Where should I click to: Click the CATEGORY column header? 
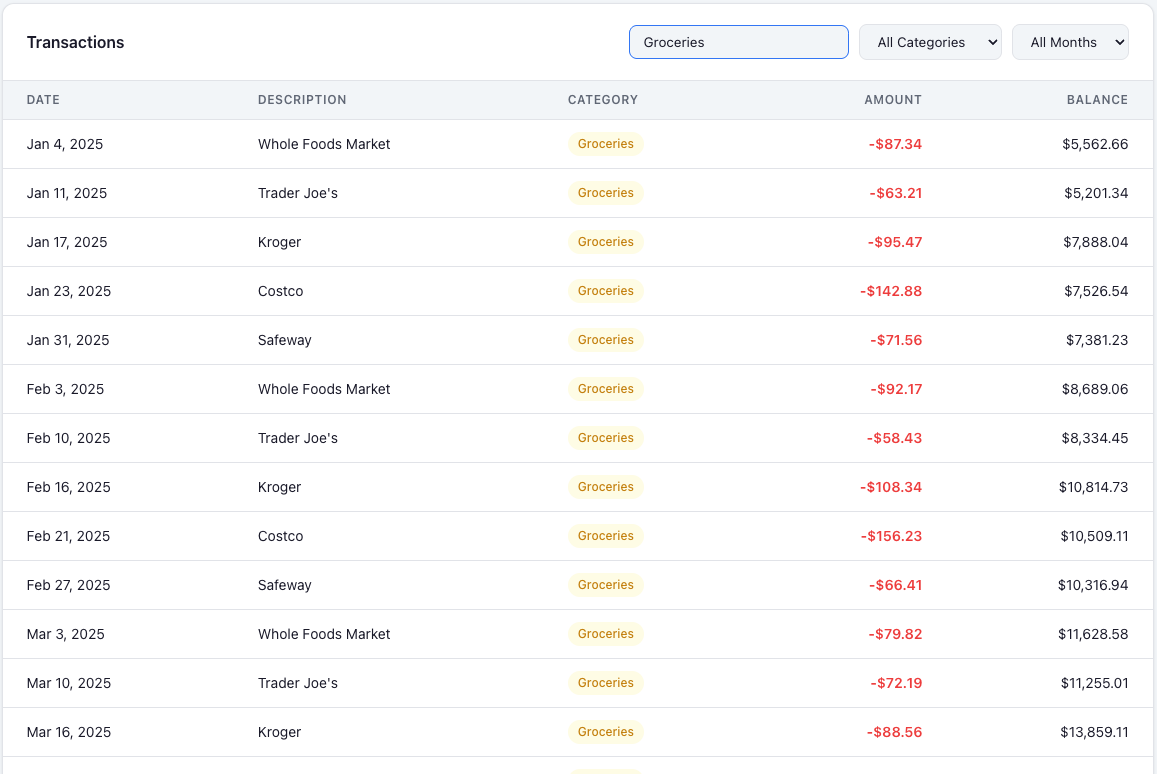click(603, 100)
